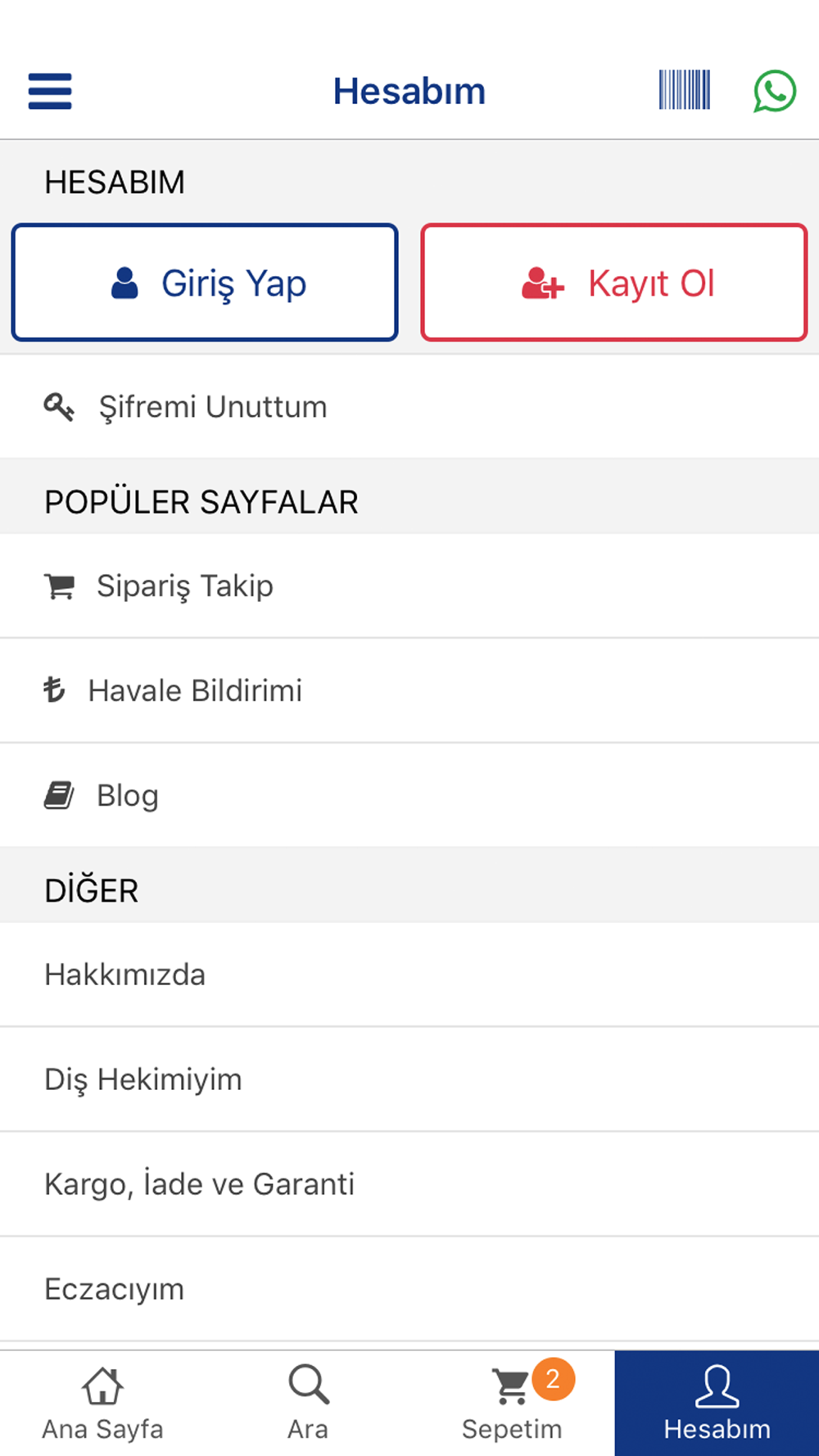819x1456 pixels.
Task: Click the Giriş Yap button
Action: 205,283
